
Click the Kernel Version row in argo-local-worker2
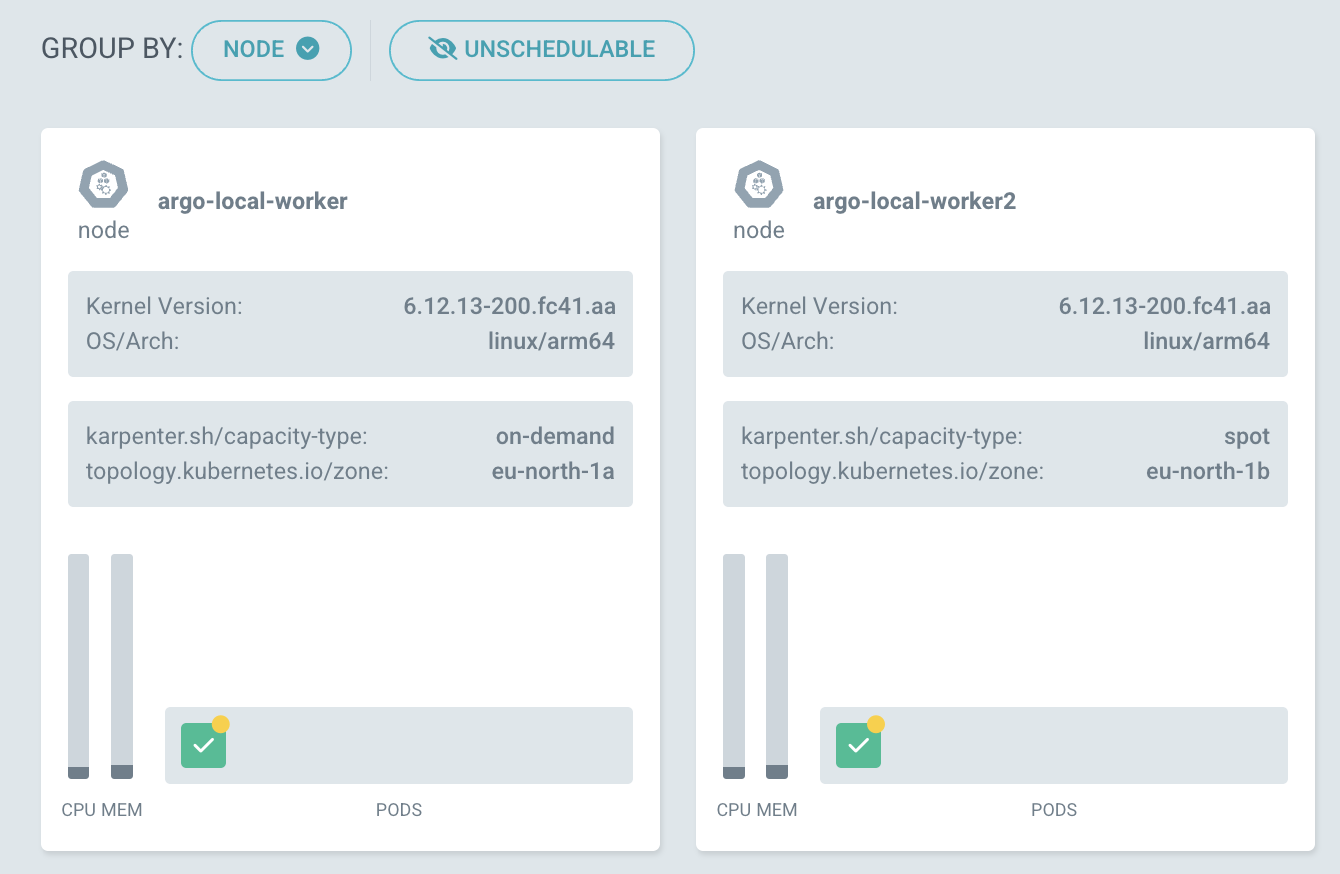[1005, 306]
